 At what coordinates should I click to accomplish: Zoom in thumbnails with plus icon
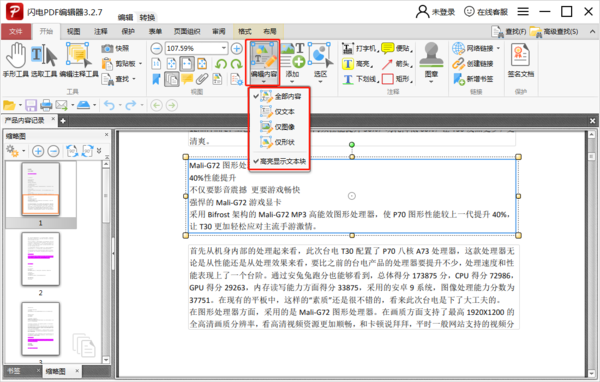[38, 151]
